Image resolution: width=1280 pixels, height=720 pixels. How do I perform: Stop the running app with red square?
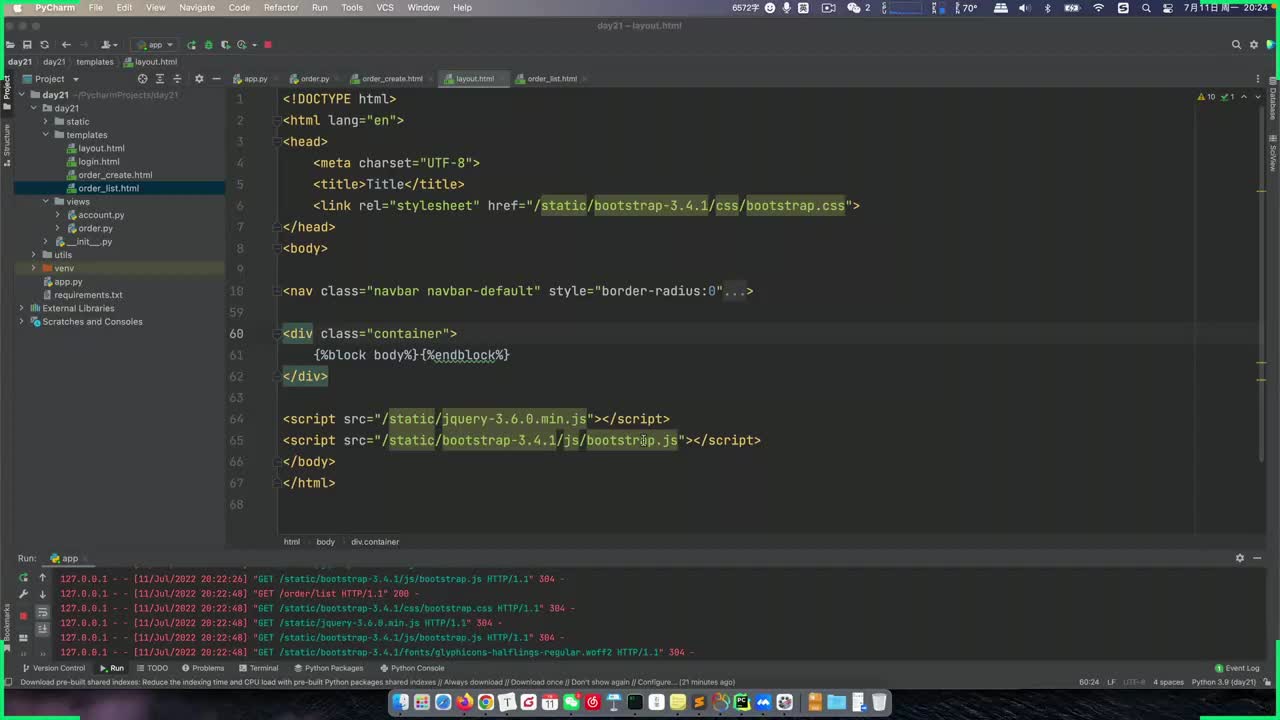coord(268,45)
